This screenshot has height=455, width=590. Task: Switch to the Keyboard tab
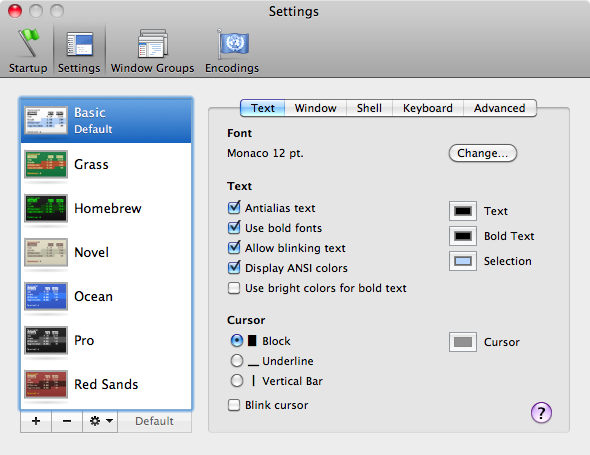click(x=428, y=108)
